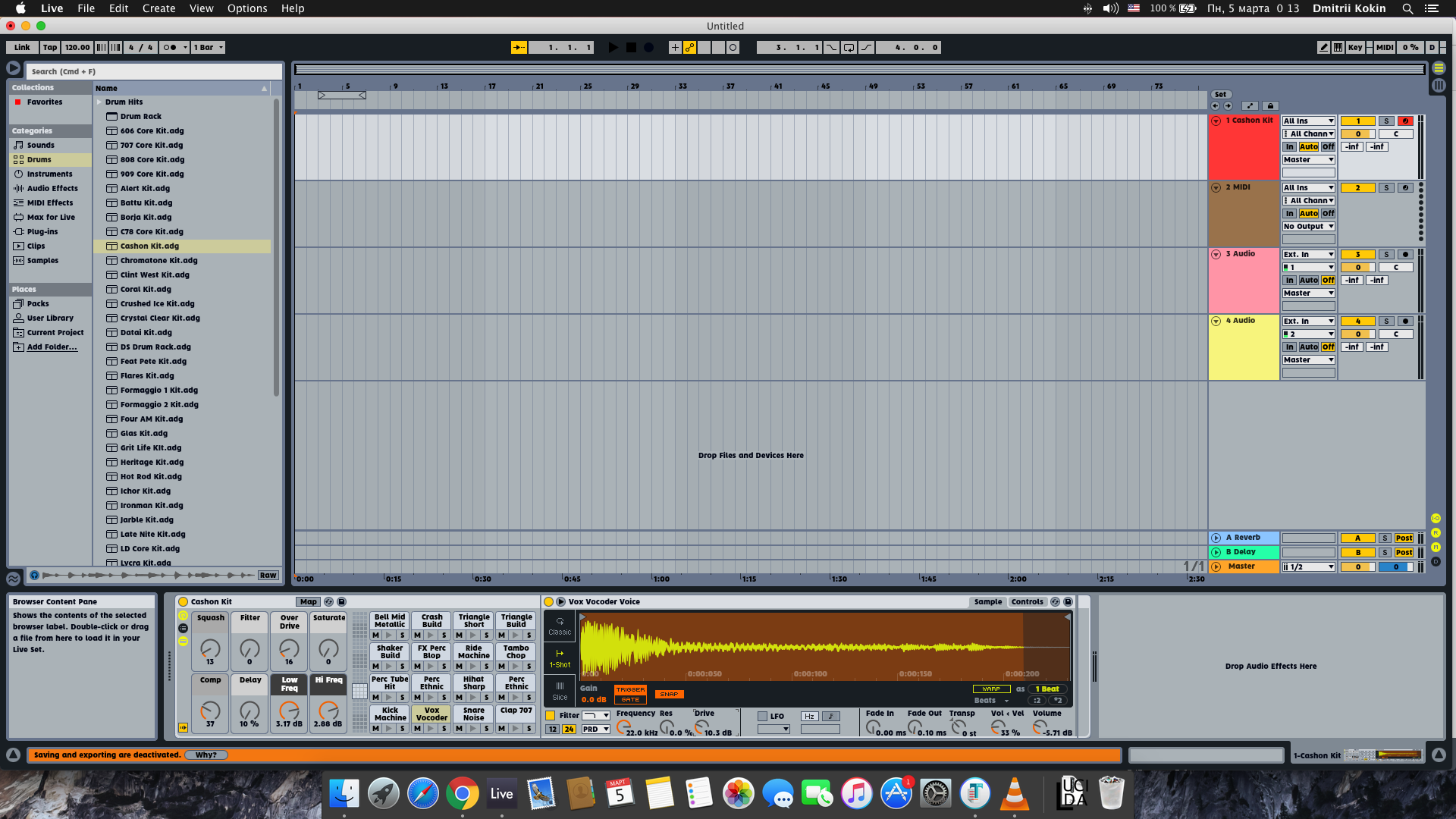Toggle Post on A Reverb return
Image resolution: width=1456 pixels, height=819 pixels.
1404,538
